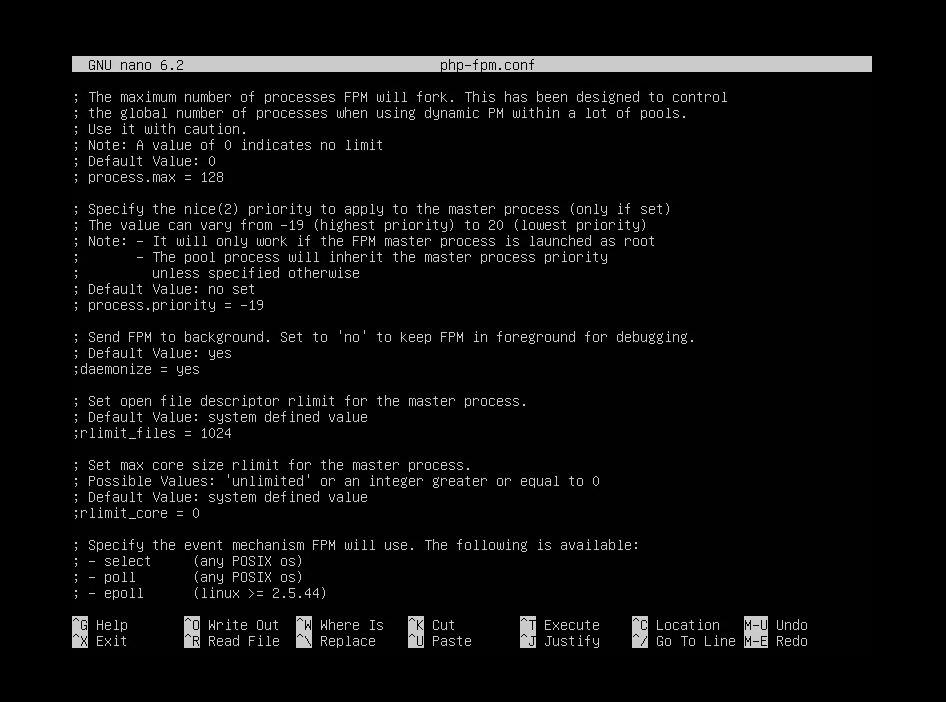
Task: Click the 'Send FPM to background' comment line
Action: (x=384, y=337)
